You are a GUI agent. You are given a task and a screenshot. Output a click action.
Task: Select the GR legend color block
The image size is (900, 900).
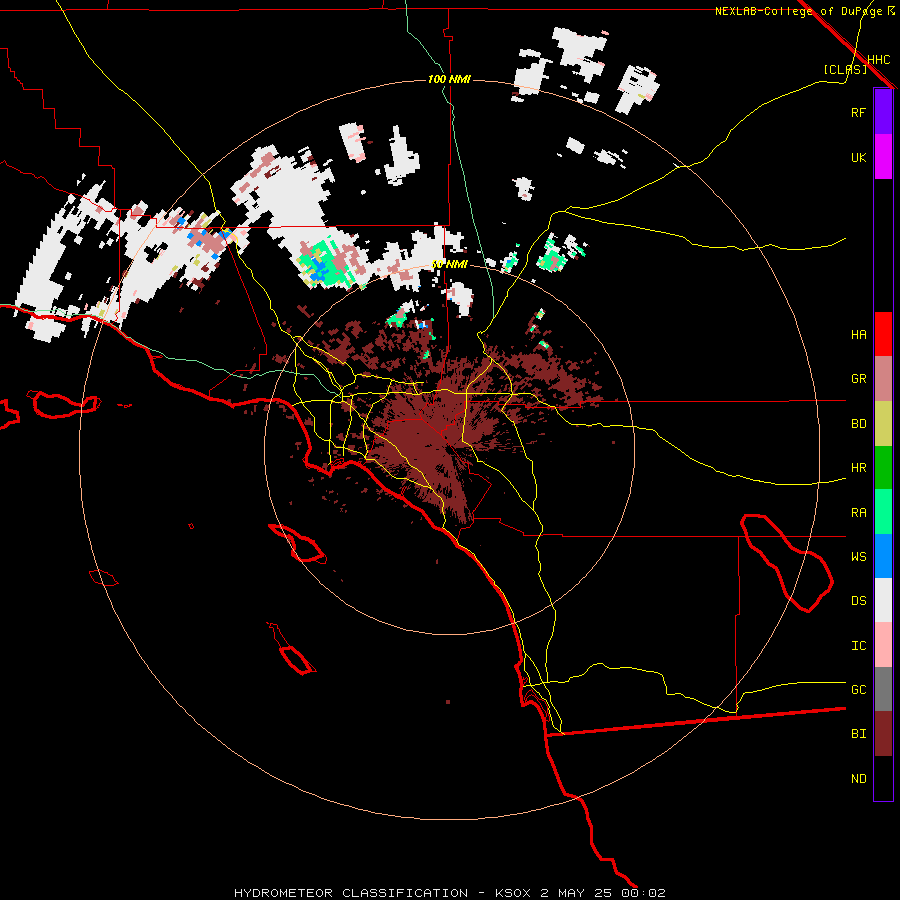[883, 379]
